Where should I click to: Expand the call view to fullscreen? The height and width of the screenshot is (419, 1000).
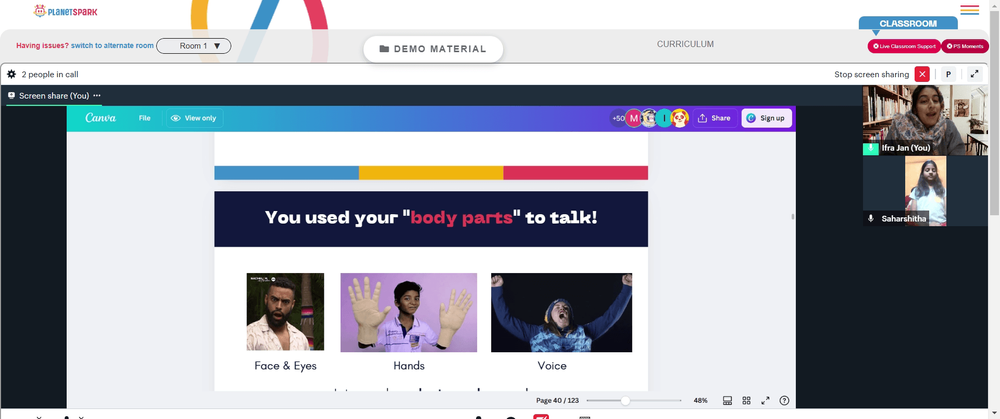point(974,74)
